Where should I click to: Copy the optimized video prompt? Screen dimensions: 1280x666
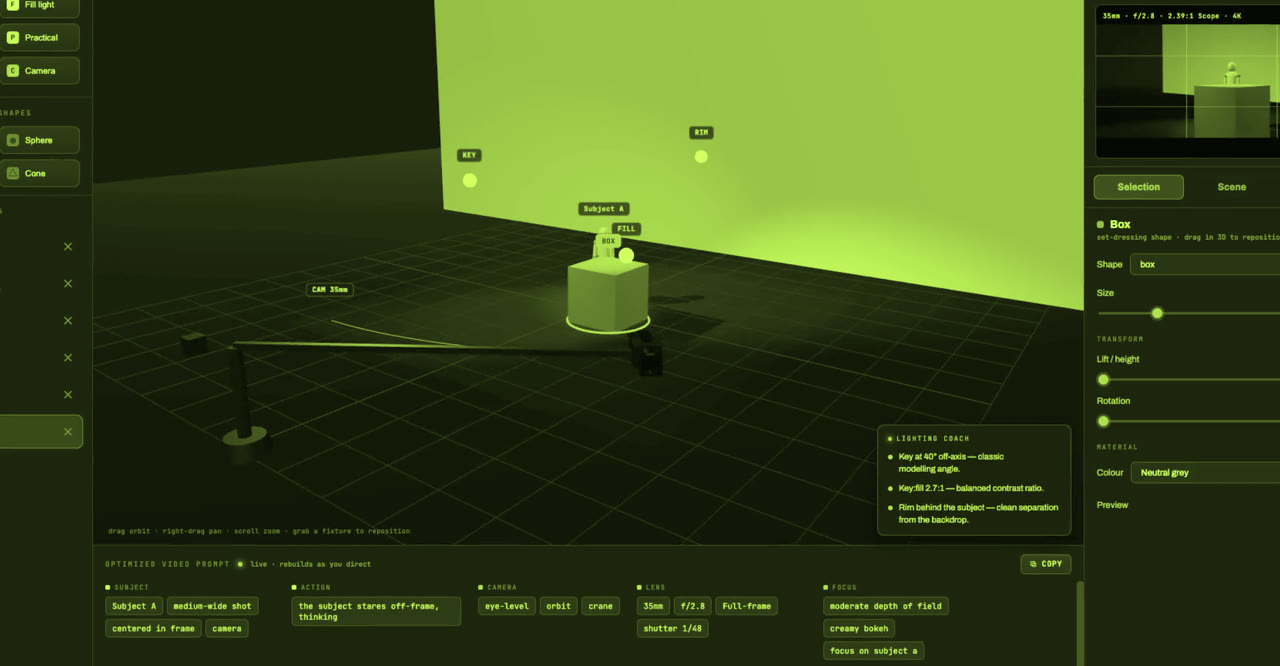[1045, 564]
